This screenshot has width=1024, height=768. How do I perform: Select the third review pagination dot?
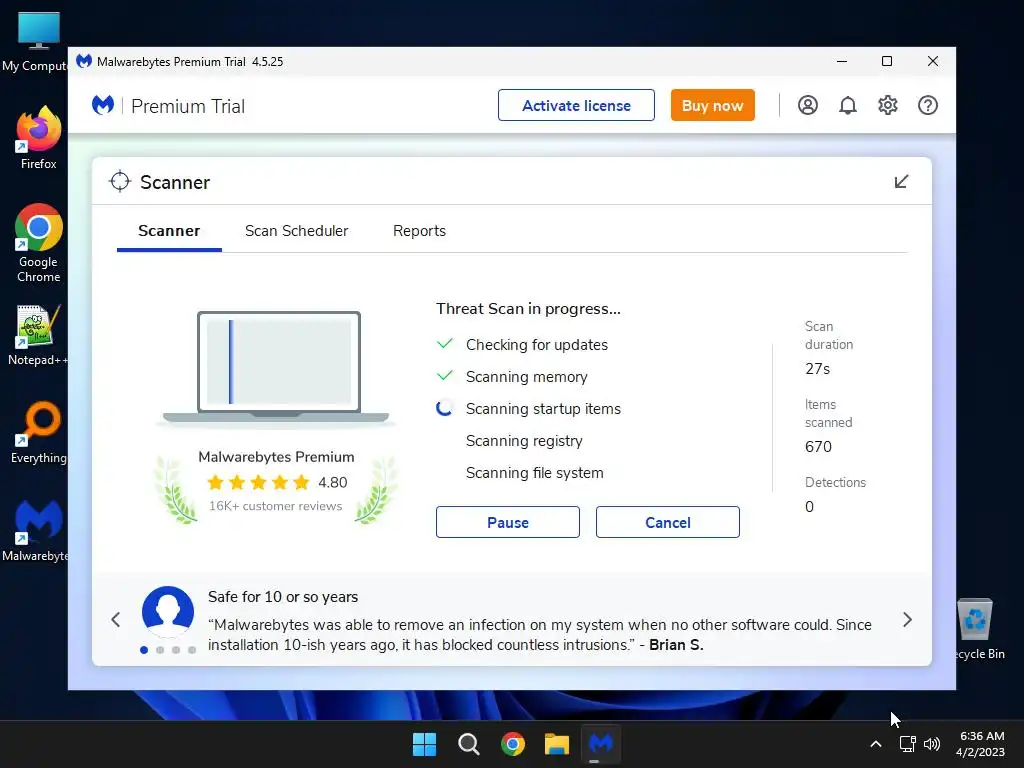point(176,650)
